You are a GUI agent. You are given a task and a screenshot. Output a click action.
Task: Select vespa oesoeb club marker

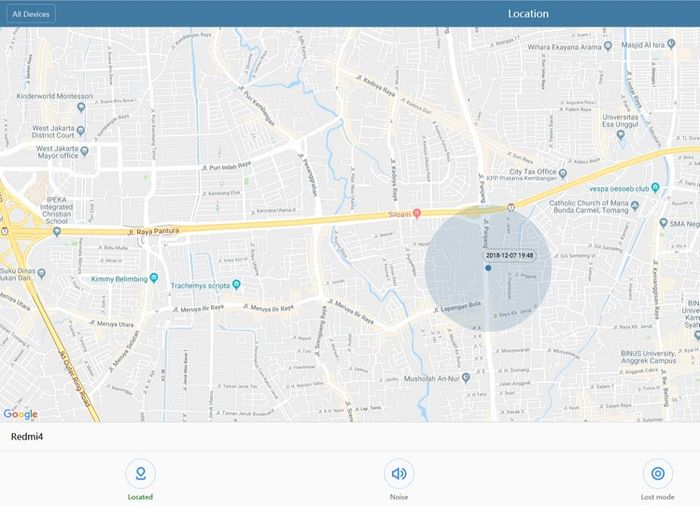[x=655, y=188]
